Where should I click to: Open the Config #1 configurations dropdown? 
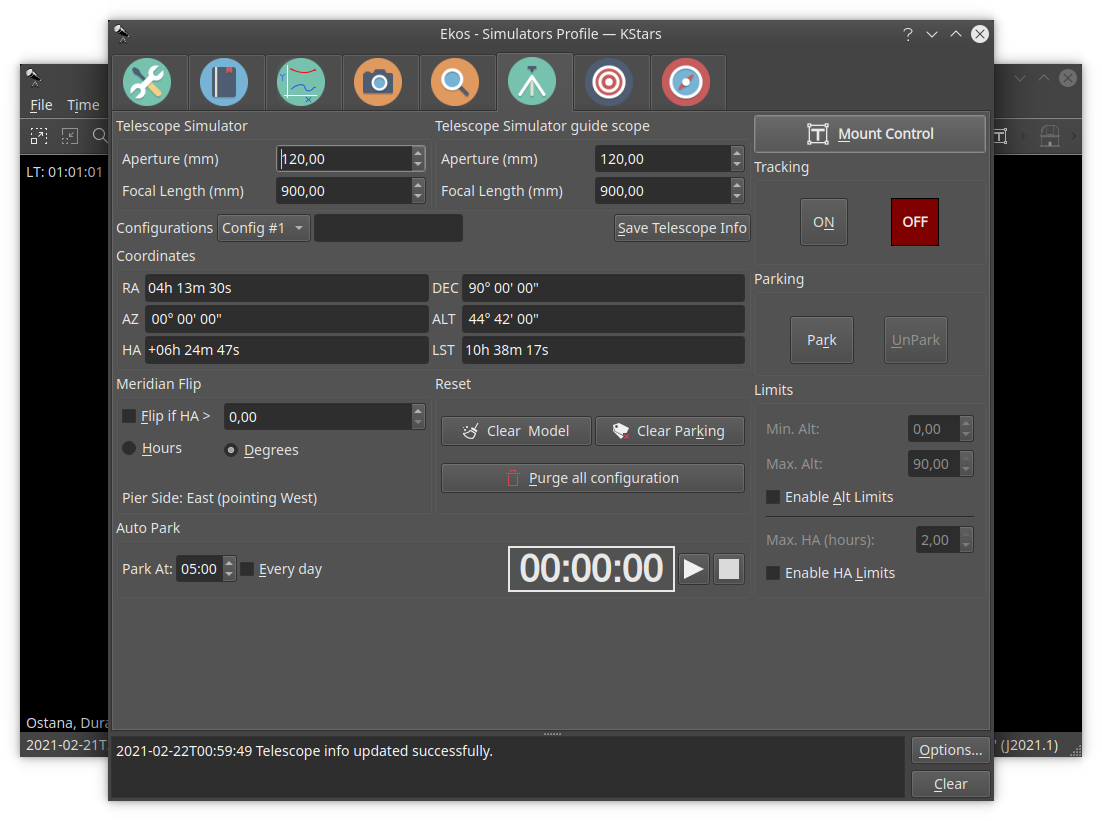pyautogui.click(x=264, y=228)
